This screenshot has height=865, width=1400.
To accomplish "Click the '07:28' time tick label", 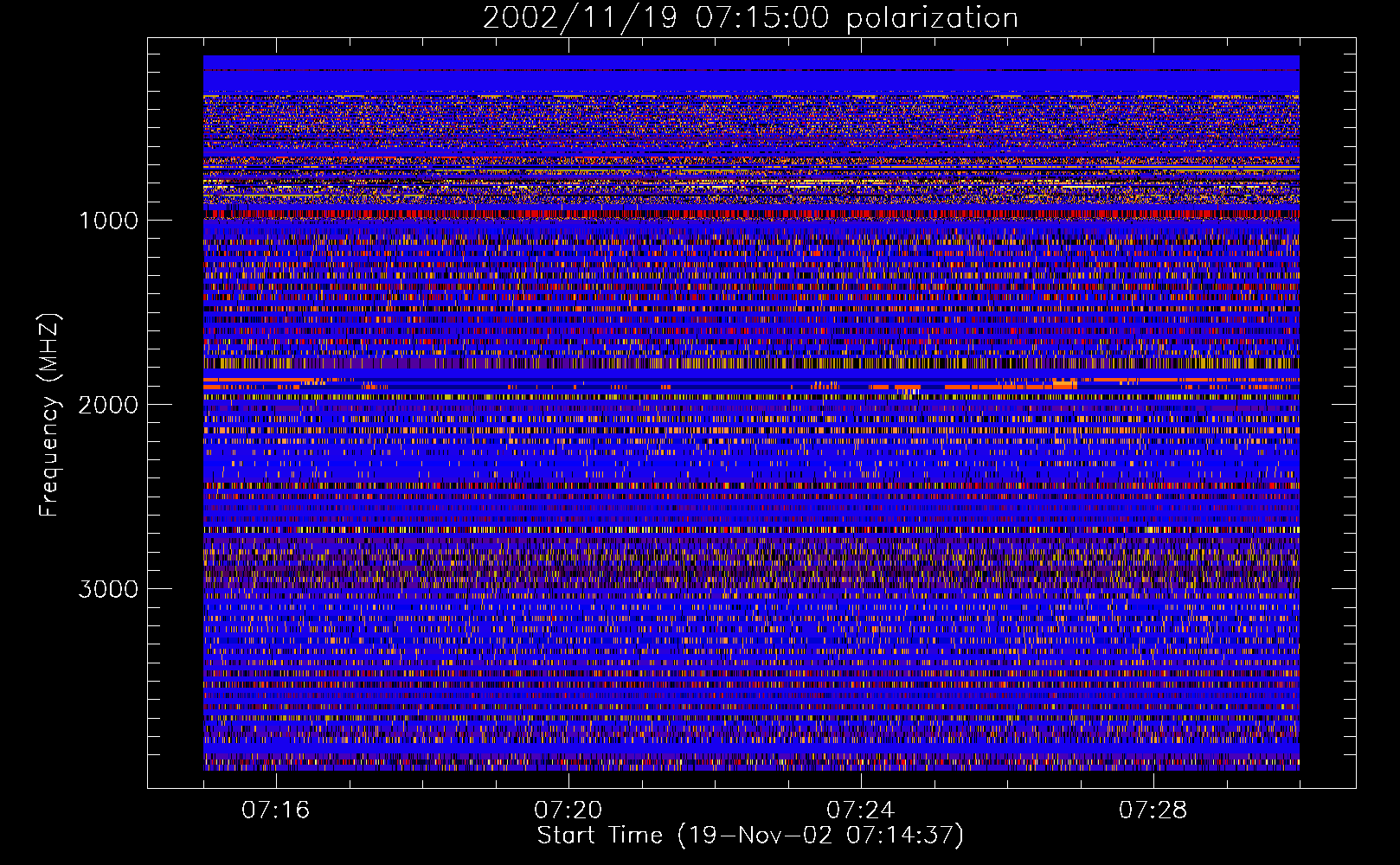I will pos(1153,811).
